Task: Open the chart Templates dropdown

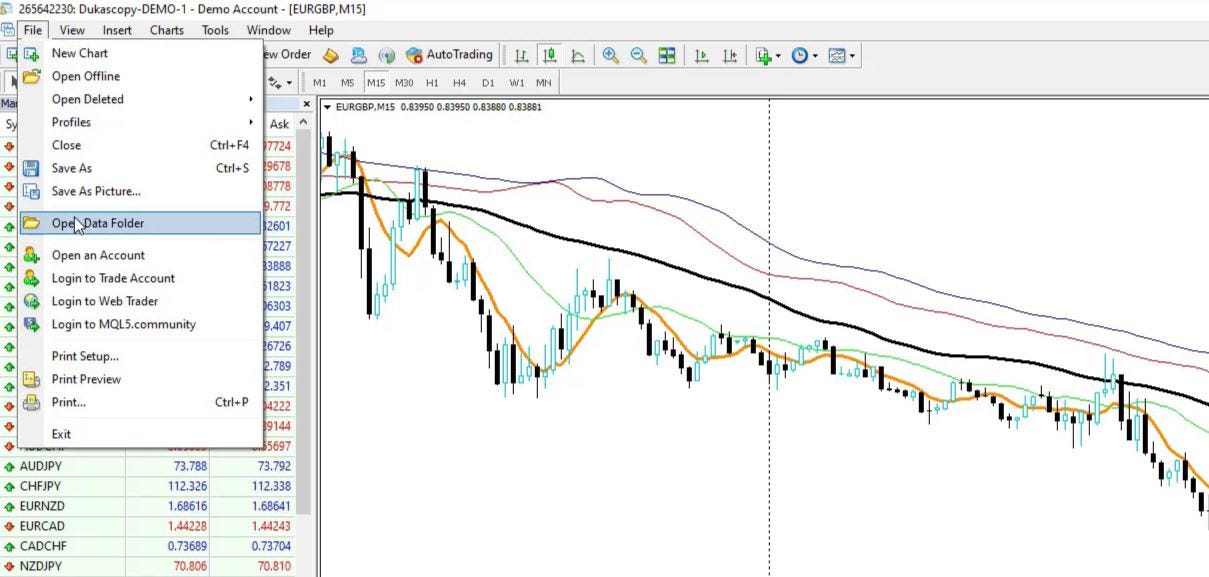Action: (852, 56)
